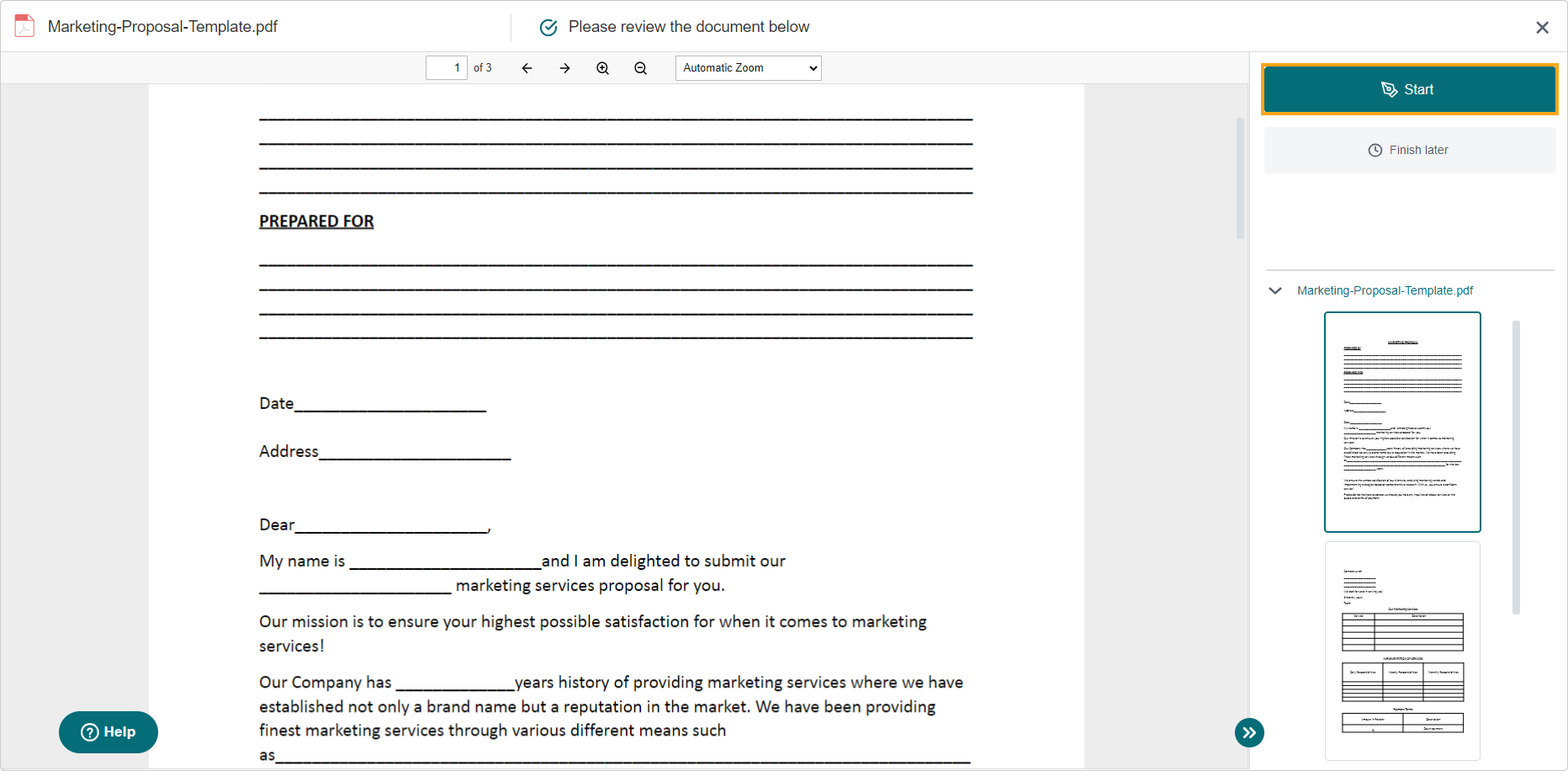This screenshot has height=771, width=1568.
Task: Open the Automatic Zoom dropdown
Action: point(748,68)
